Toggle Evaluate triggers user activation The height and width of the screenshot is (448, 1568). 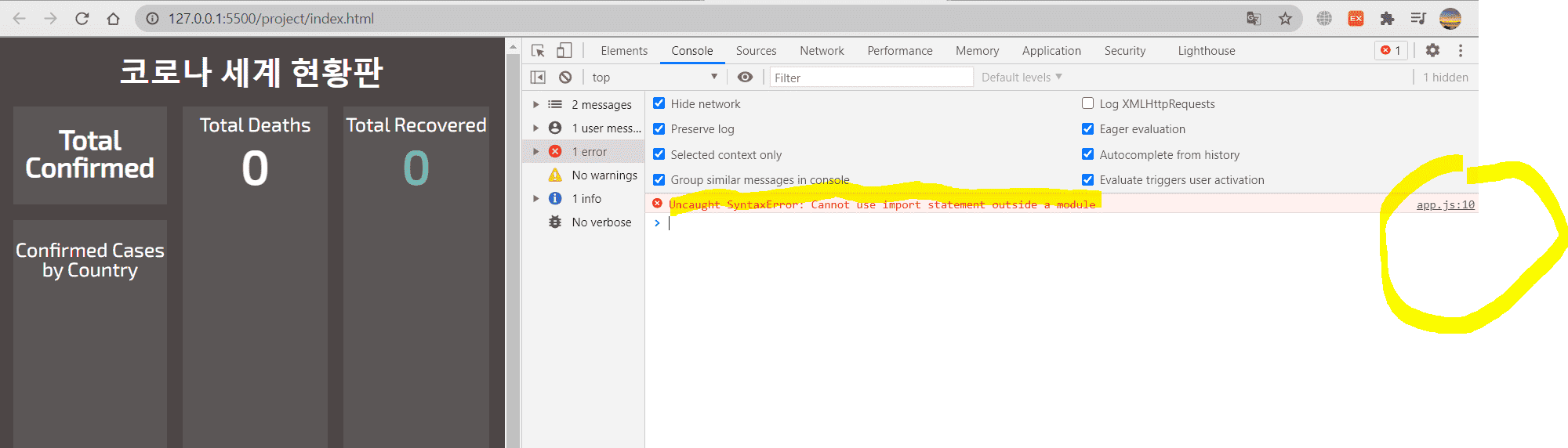[1088, 179]
